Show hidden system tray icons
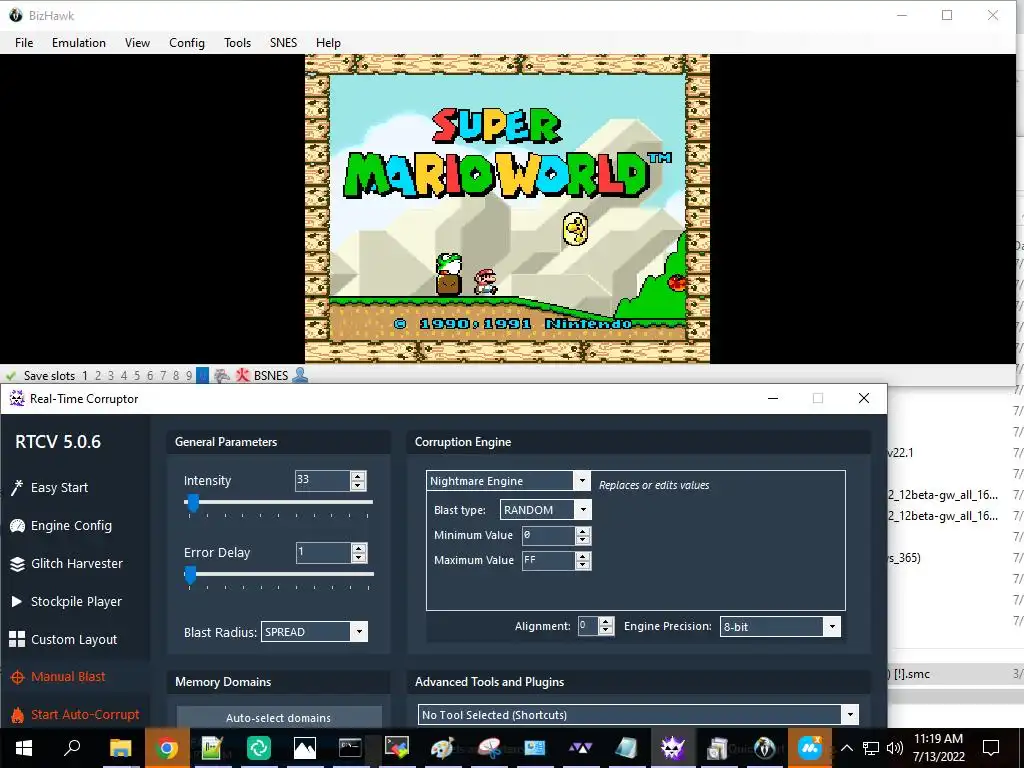 tap(846, 748)
